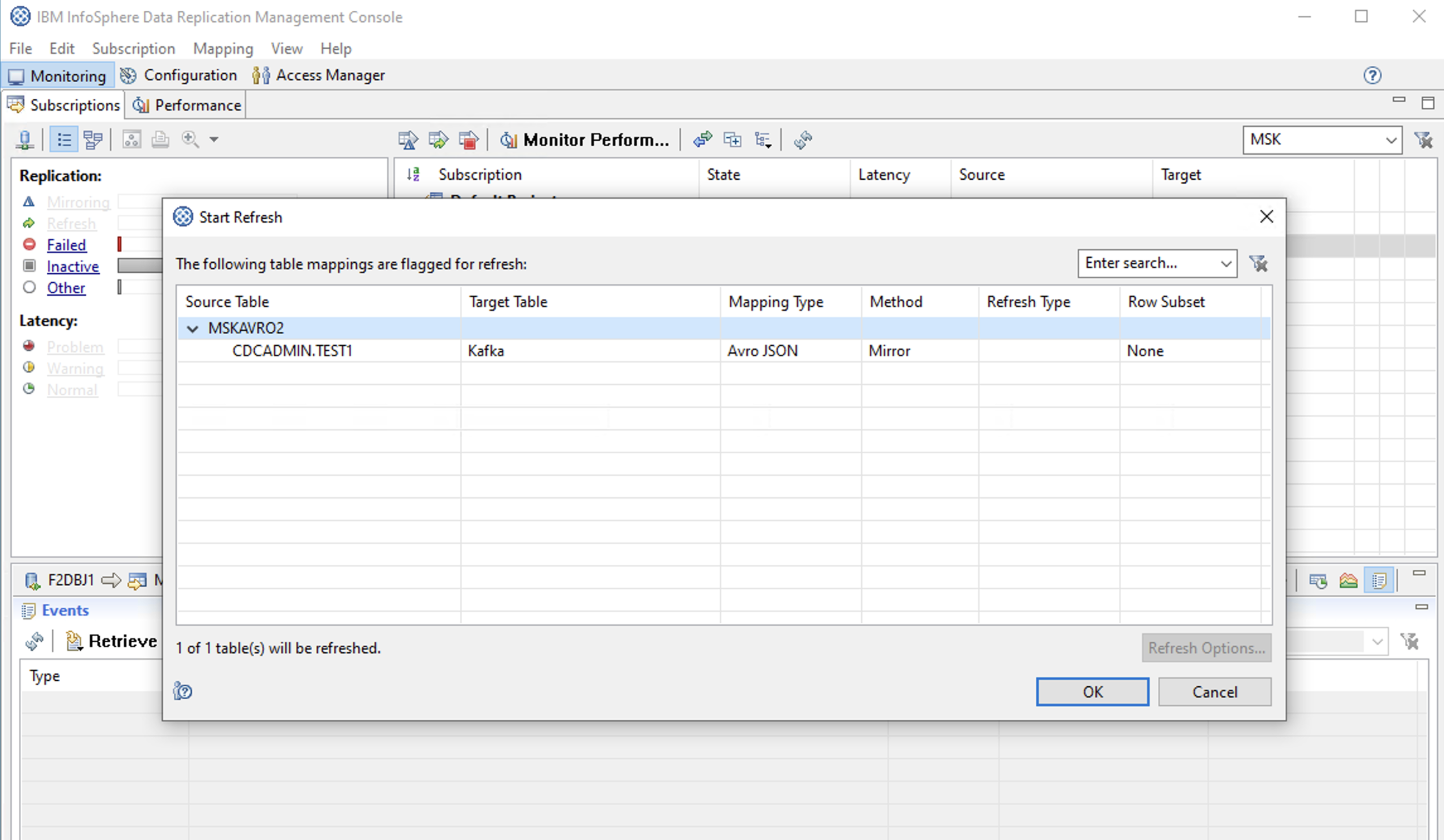Click OK to start refresh
Screen dimensions: 1444x840
tap(1092, 692)
